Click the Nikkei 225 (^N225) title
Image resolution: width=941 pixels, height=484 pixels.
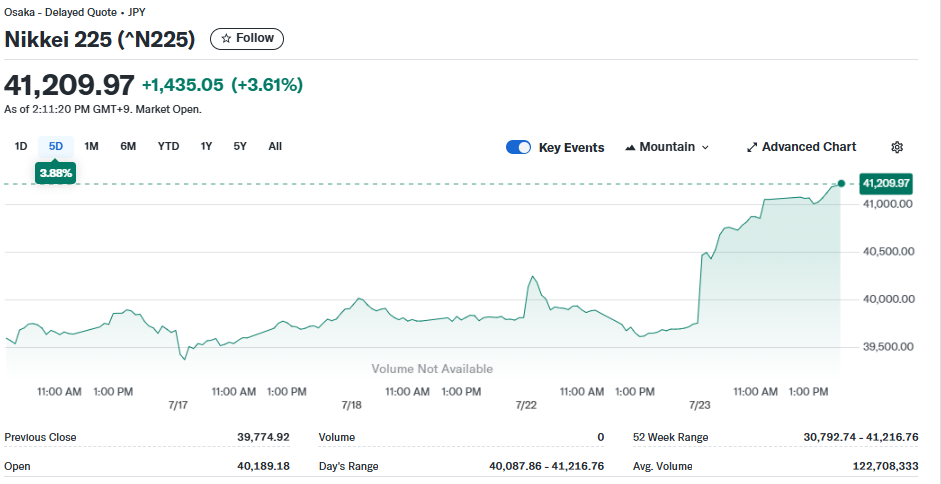click(100, 39)
